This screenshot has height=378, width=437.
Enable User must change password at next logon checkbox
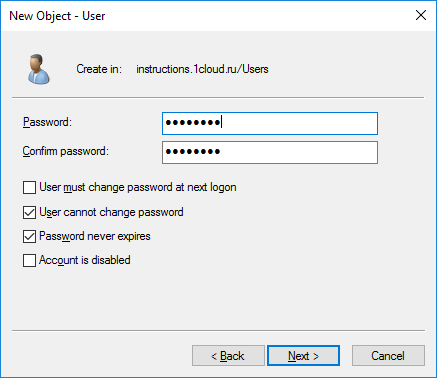tap(29, 187)
